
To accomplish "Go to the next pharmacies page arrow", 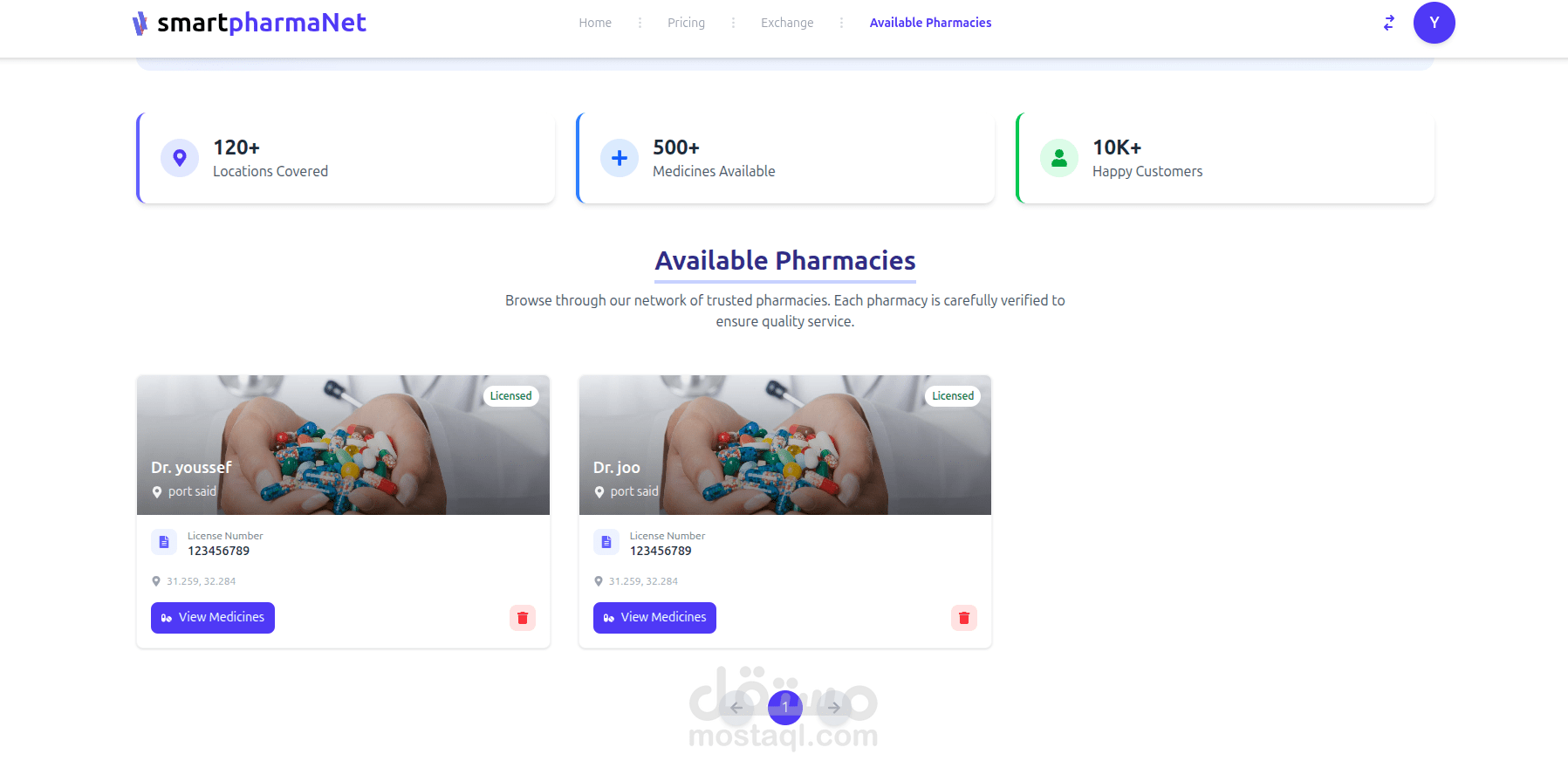I will [834, 707].
